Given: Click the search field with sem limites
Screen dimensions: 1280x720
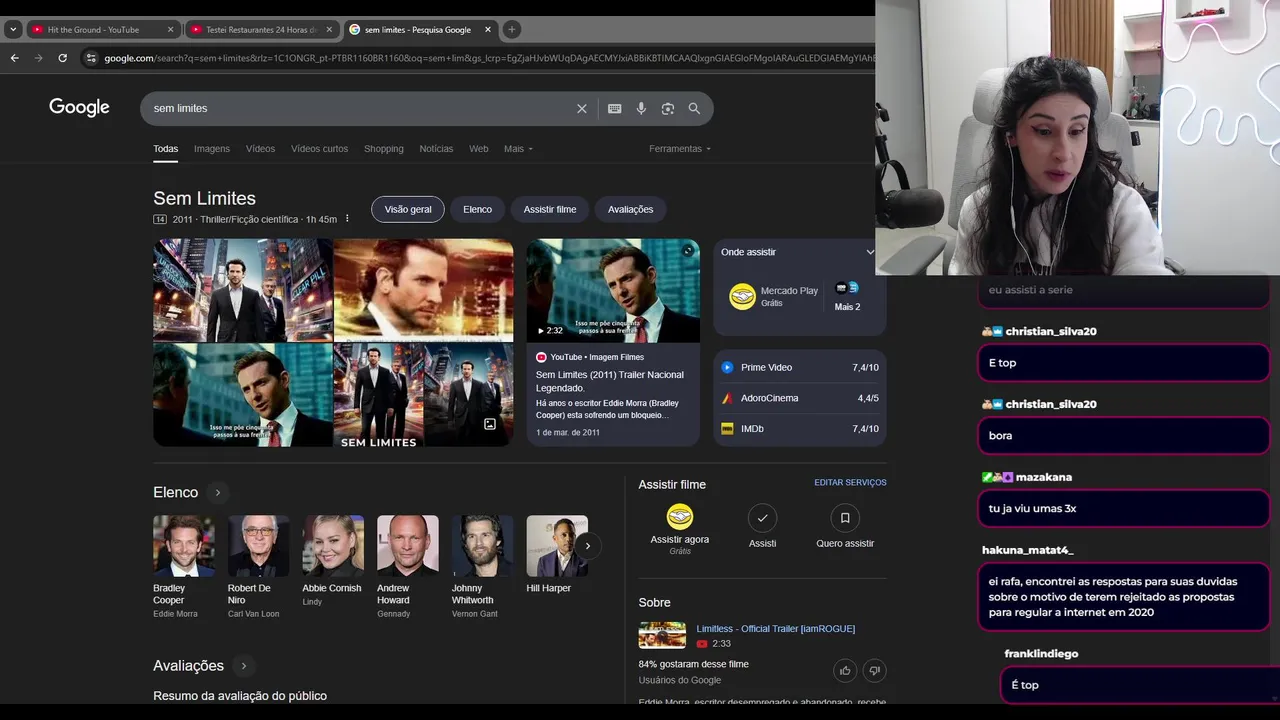Looking at the screenshot, I should [360, 108].
